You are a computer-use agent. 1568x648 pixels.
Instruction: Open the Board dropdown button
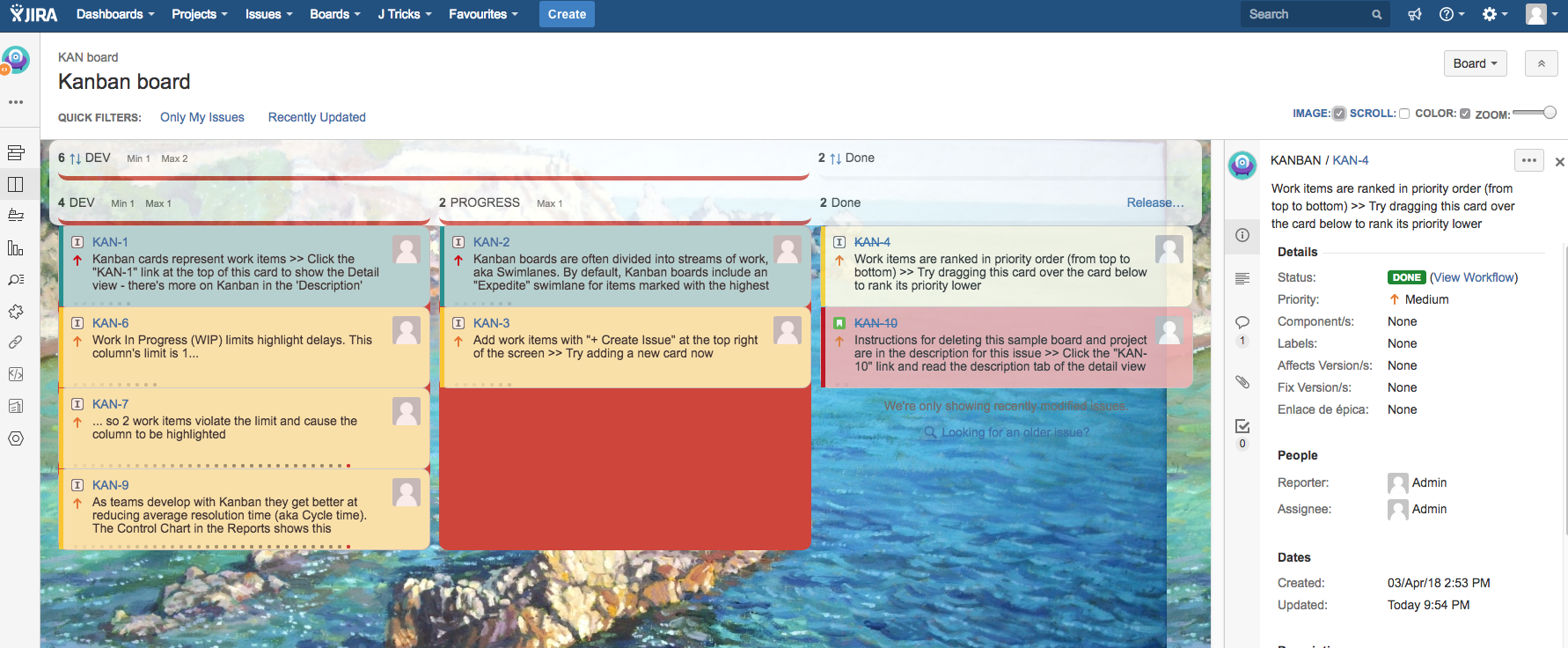pyautogui.click(x=1475, y=63)
